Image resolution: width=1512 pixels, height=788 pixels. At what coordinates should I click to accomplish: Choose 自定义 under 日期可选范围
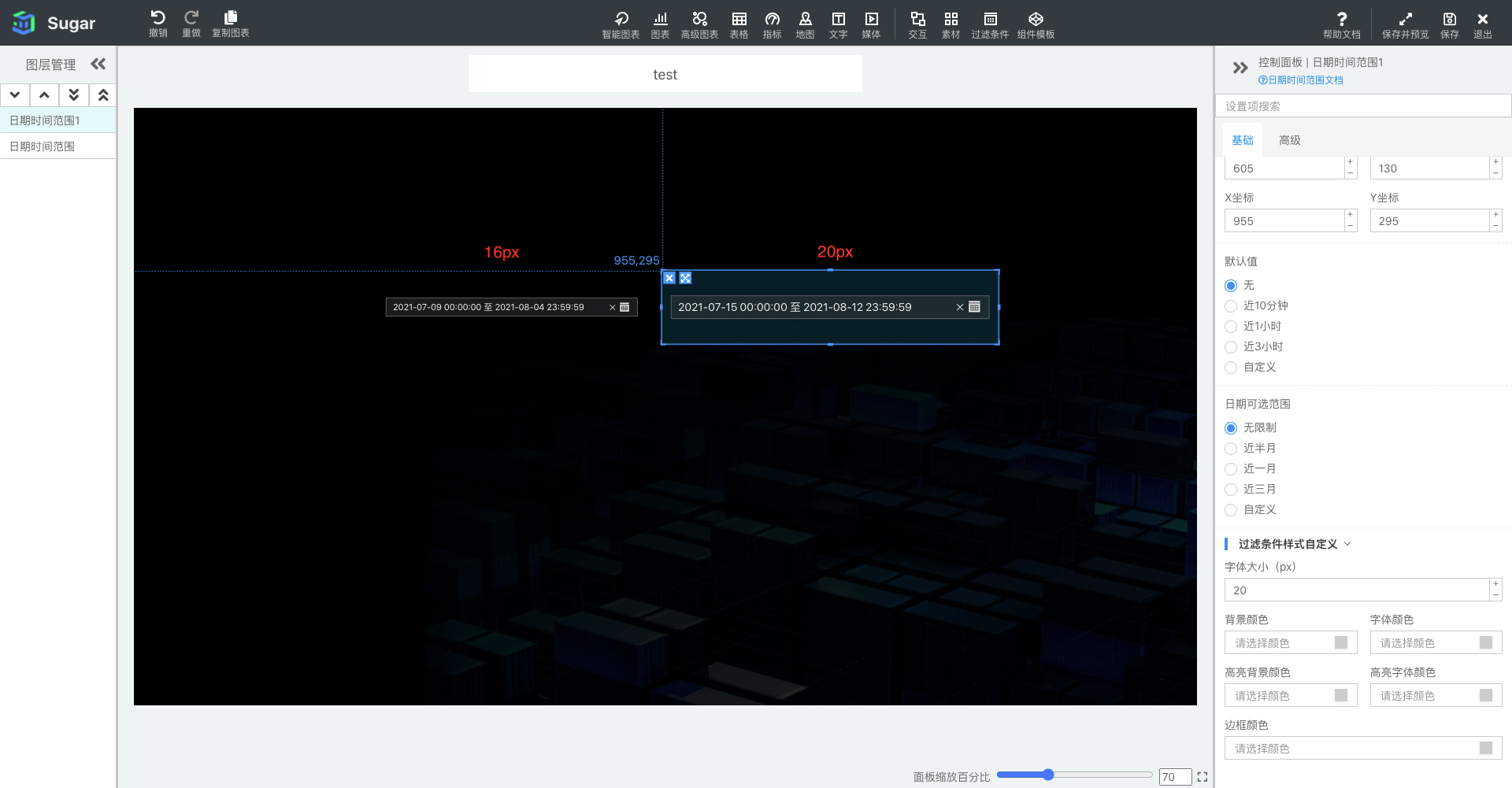1231,510
